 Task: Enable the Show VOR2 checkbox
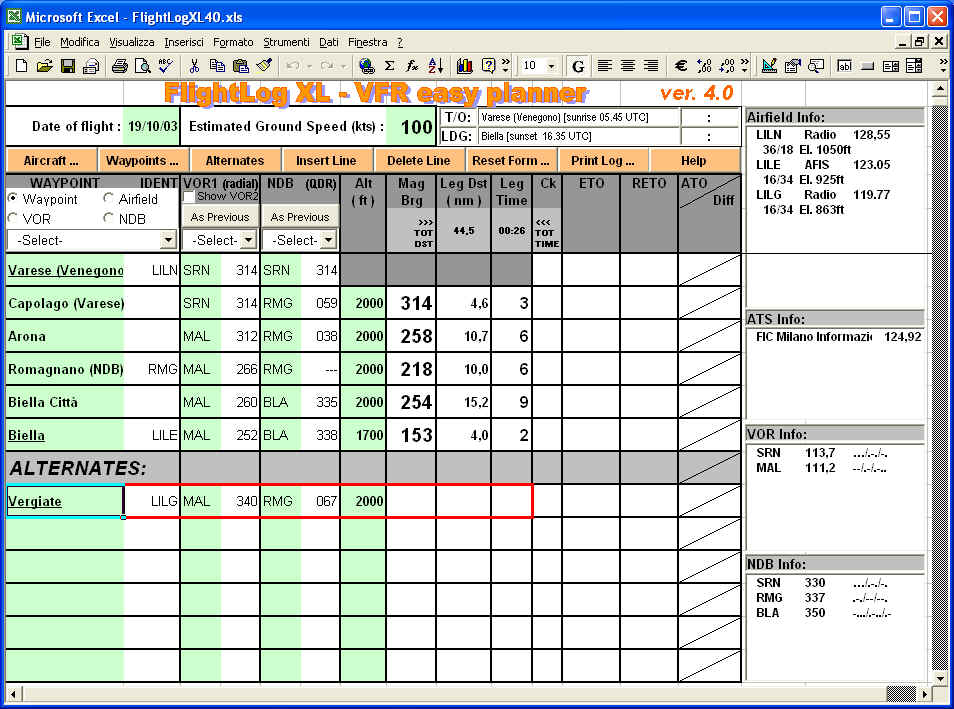(x=189, y=196)
